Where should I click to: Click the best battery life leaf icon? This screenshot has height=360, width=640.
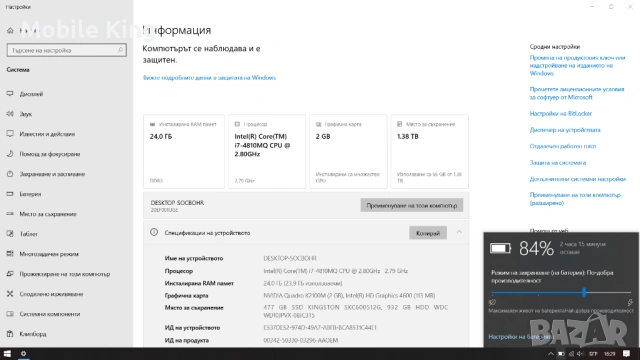click(492, 302)
